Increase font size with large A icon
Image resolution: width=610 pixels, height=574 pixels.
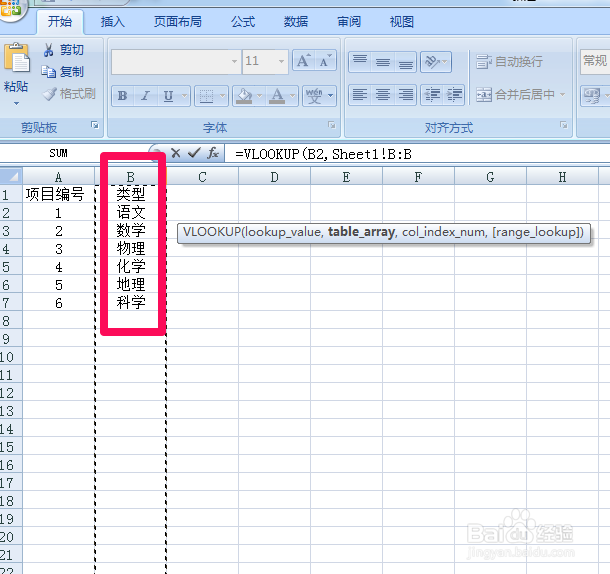[x=303, y=61]
